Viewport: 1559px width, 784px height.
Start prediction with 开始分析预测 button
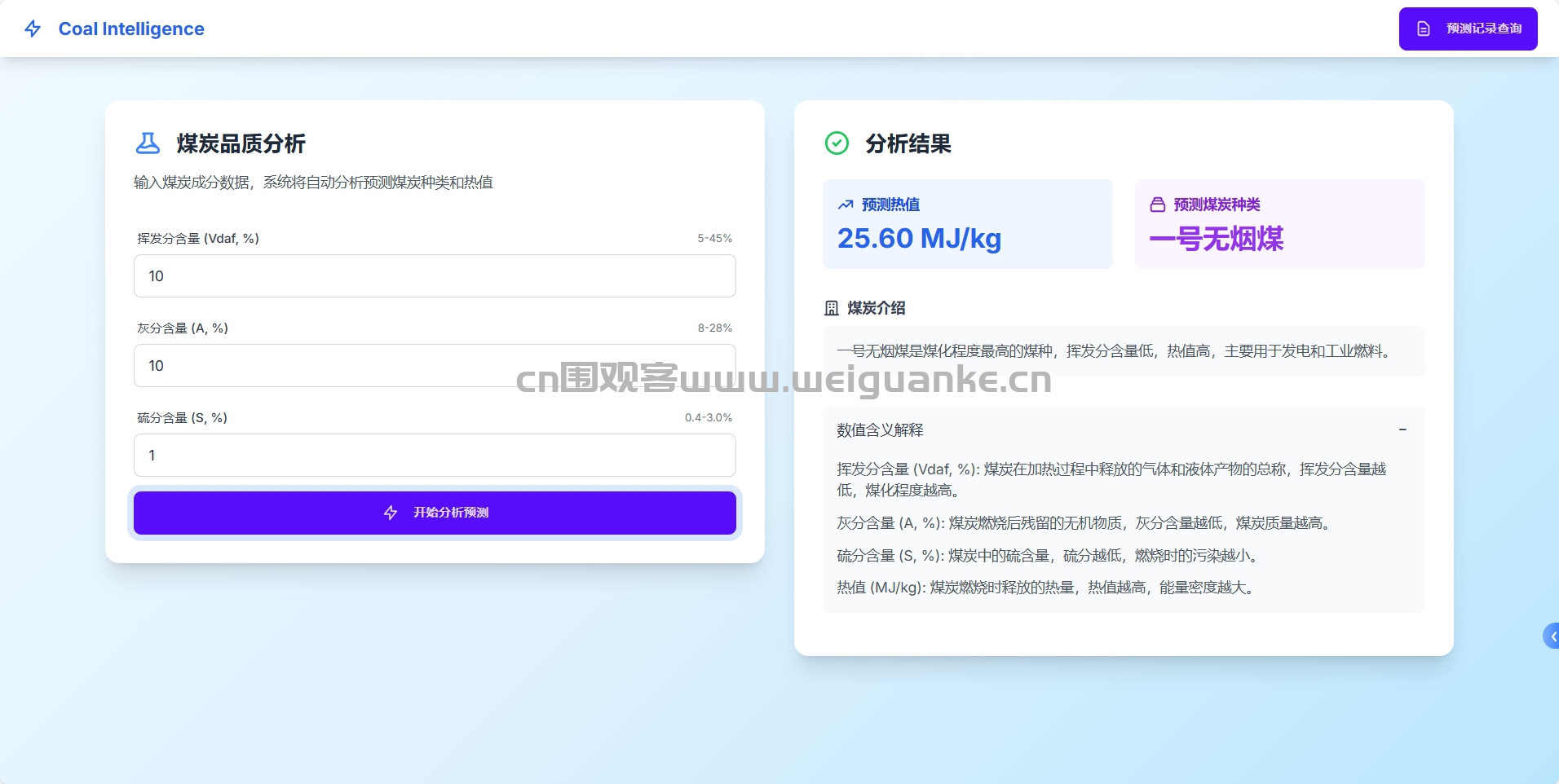(435, 513)
